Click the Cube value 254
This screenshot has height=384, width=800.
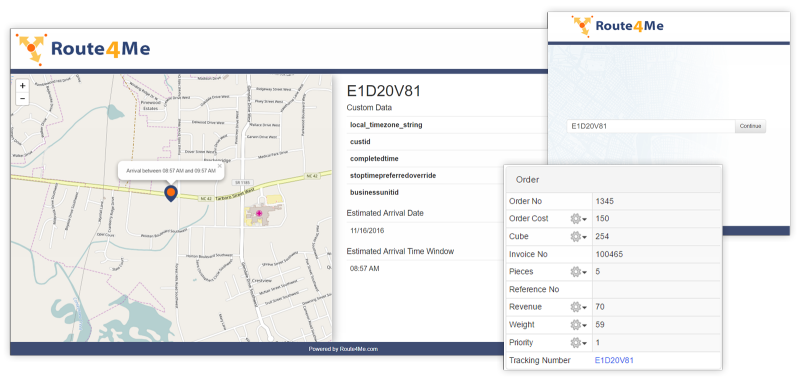coord(602,237)
